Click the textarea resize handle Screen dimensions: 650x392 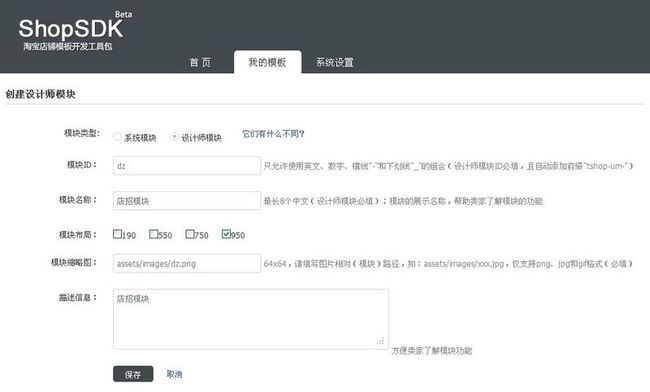(380, 341)
